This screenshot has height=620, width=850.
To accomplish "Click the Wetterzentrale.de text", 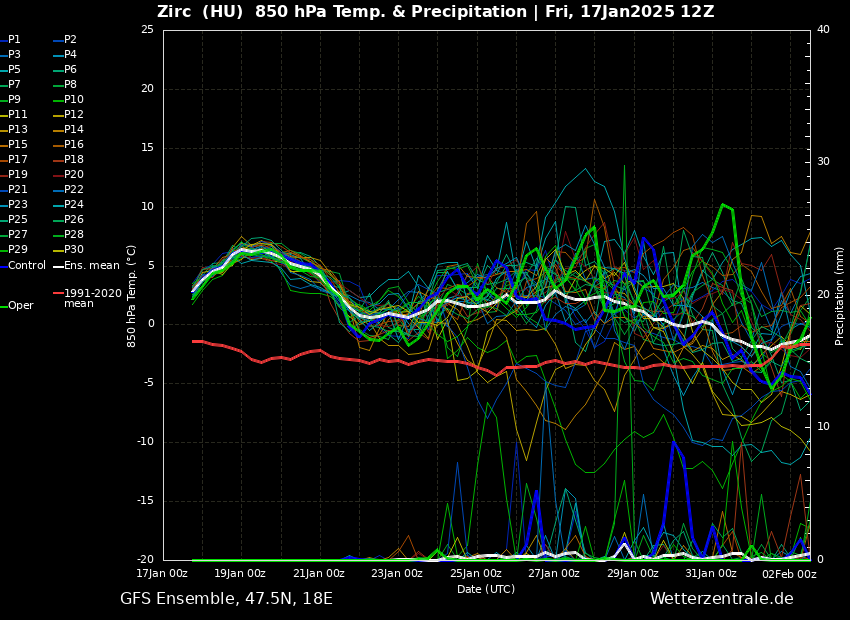I will pyautogui.click(x=721, y=599).
